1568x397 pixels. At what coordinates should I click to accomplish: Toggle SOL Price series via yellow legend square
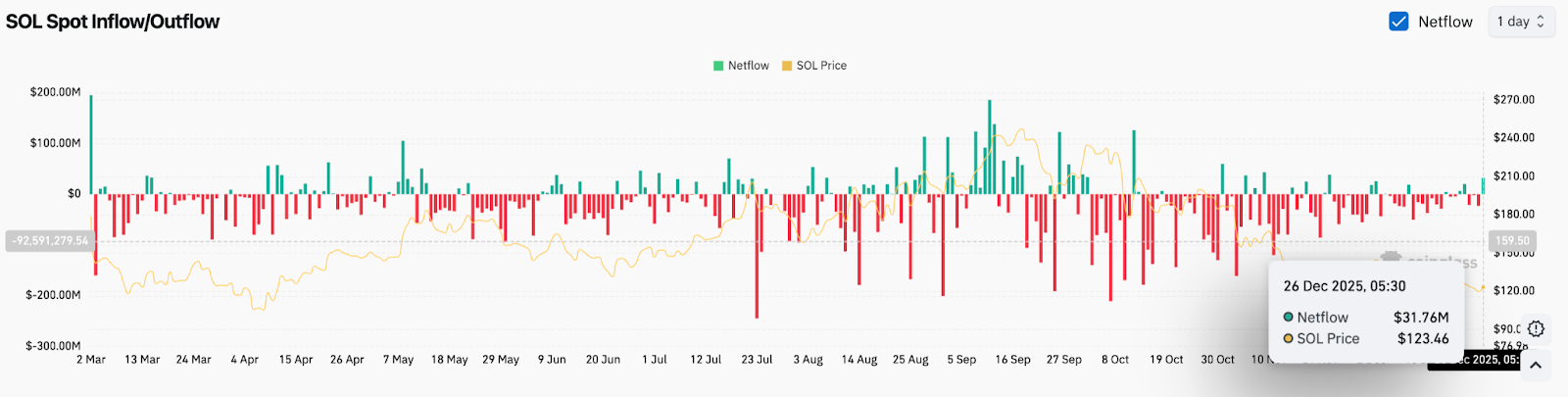point(787,66)
